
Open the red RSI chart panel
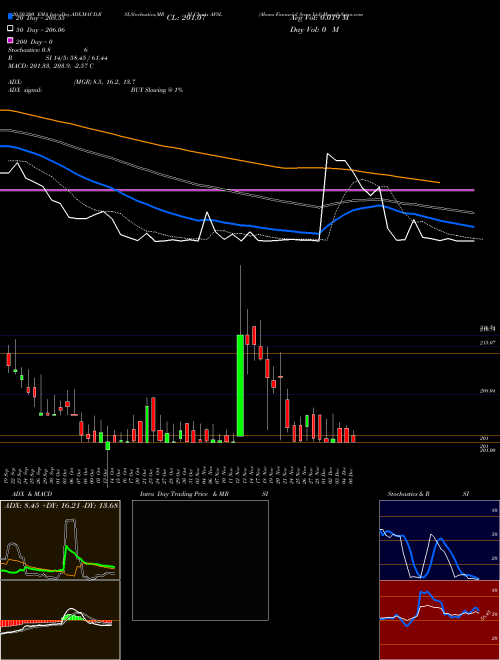tap(439, 620)
